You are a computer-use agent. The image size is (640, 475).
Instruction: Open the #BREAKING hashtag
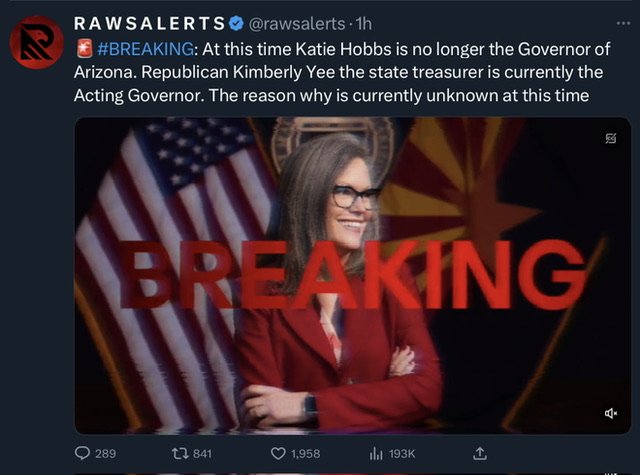tap(146, 49)
